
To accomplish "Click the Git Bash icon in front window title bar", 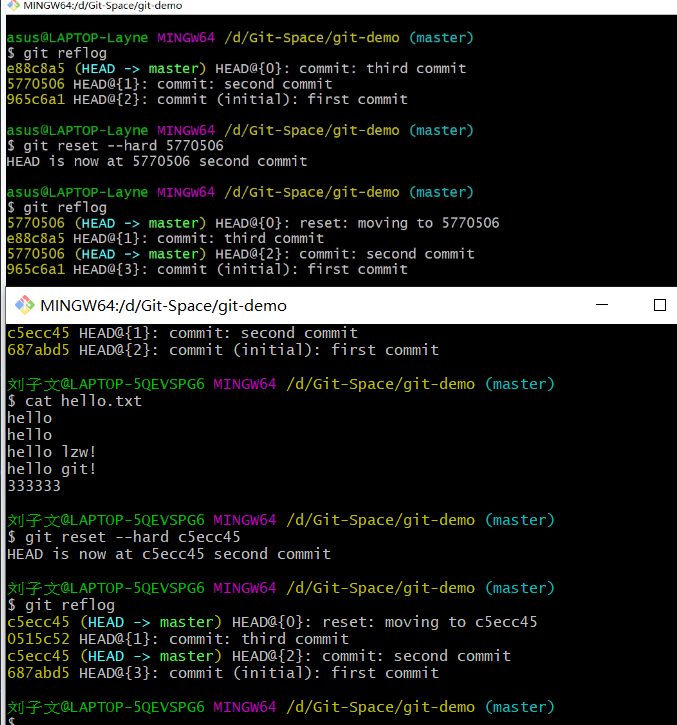I will tap(25, 305).
